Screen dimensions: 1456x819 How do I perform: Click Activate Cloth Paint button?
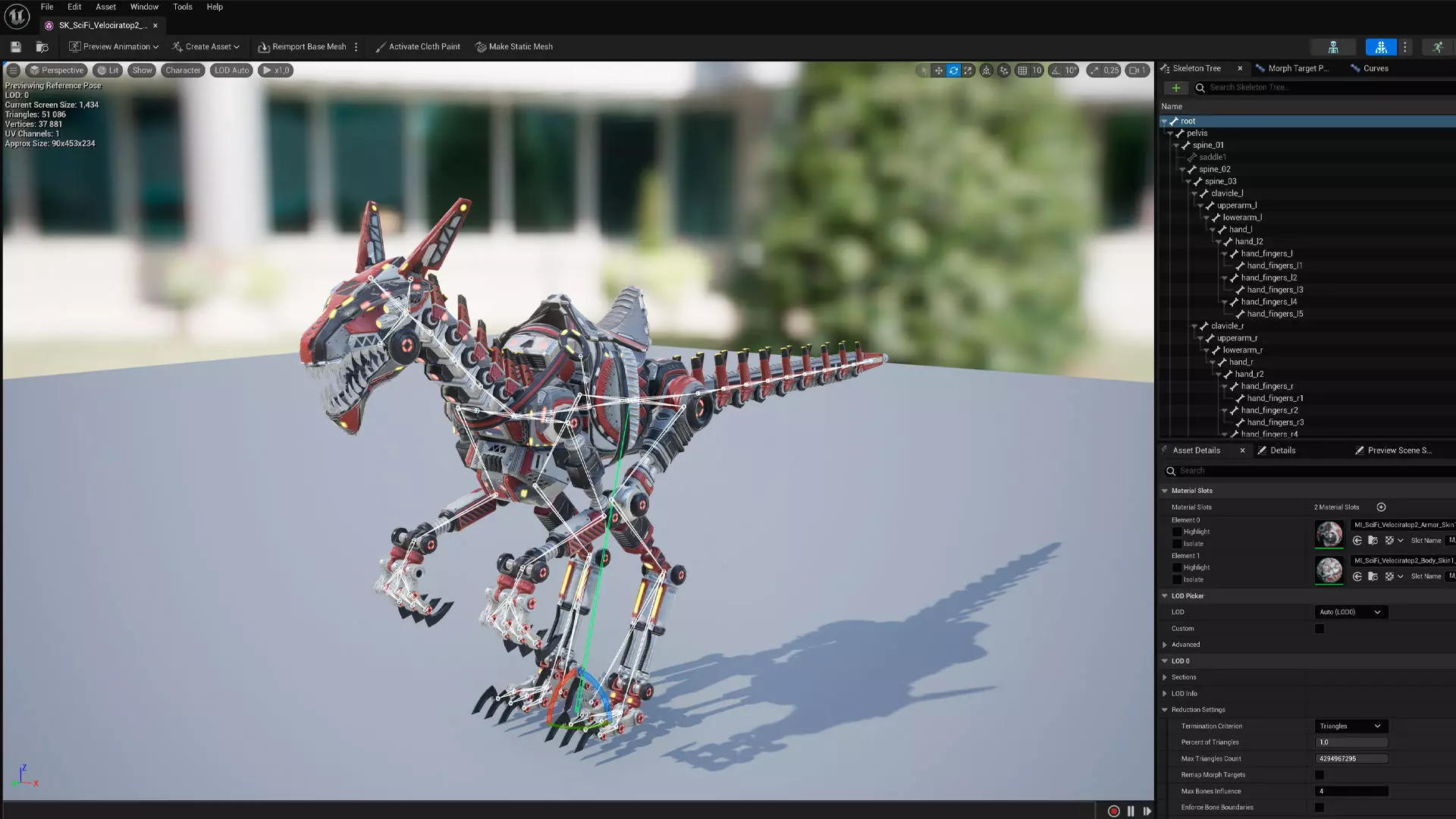(x=418, y=47)
